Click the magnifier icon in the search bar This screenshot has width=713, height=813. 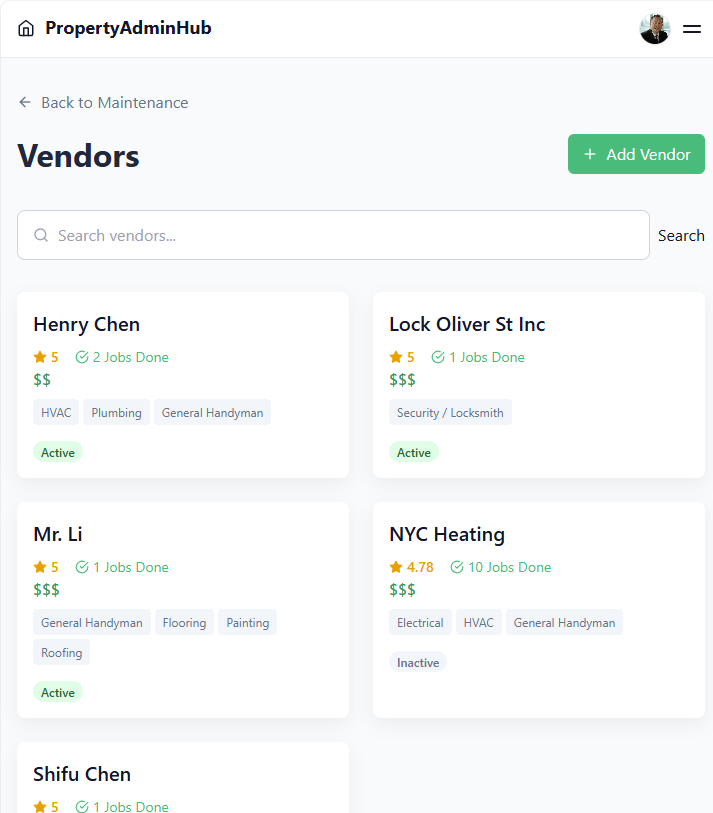pyautogui.click(x=40, y=235)
